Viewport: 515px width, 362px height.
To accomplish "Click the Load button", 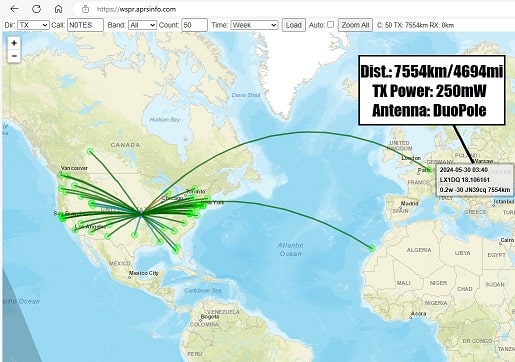I will [x=294, y=25].
